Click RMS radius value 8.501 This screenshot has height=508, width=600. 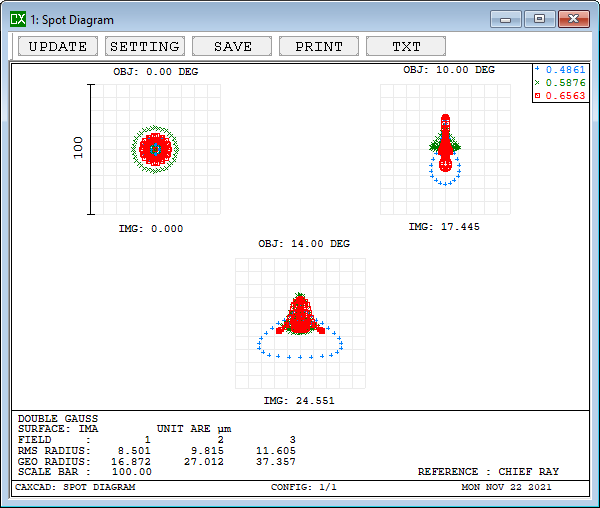pos(134,451)
